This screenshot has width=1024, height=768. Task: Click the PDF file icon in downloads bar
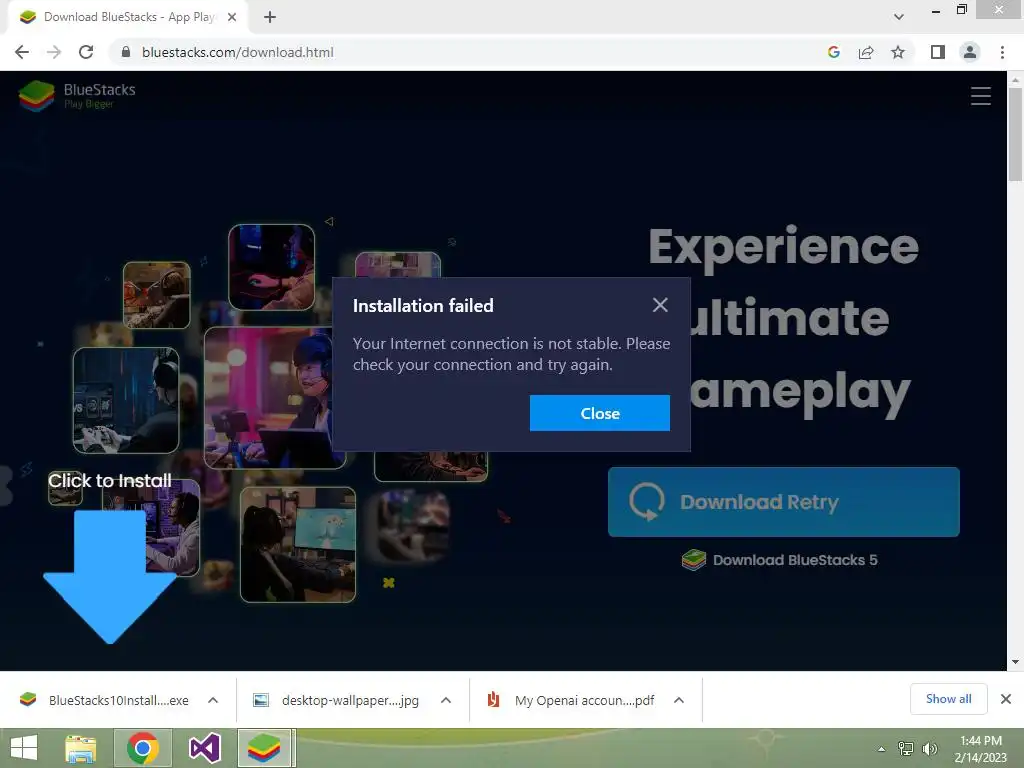494,700
